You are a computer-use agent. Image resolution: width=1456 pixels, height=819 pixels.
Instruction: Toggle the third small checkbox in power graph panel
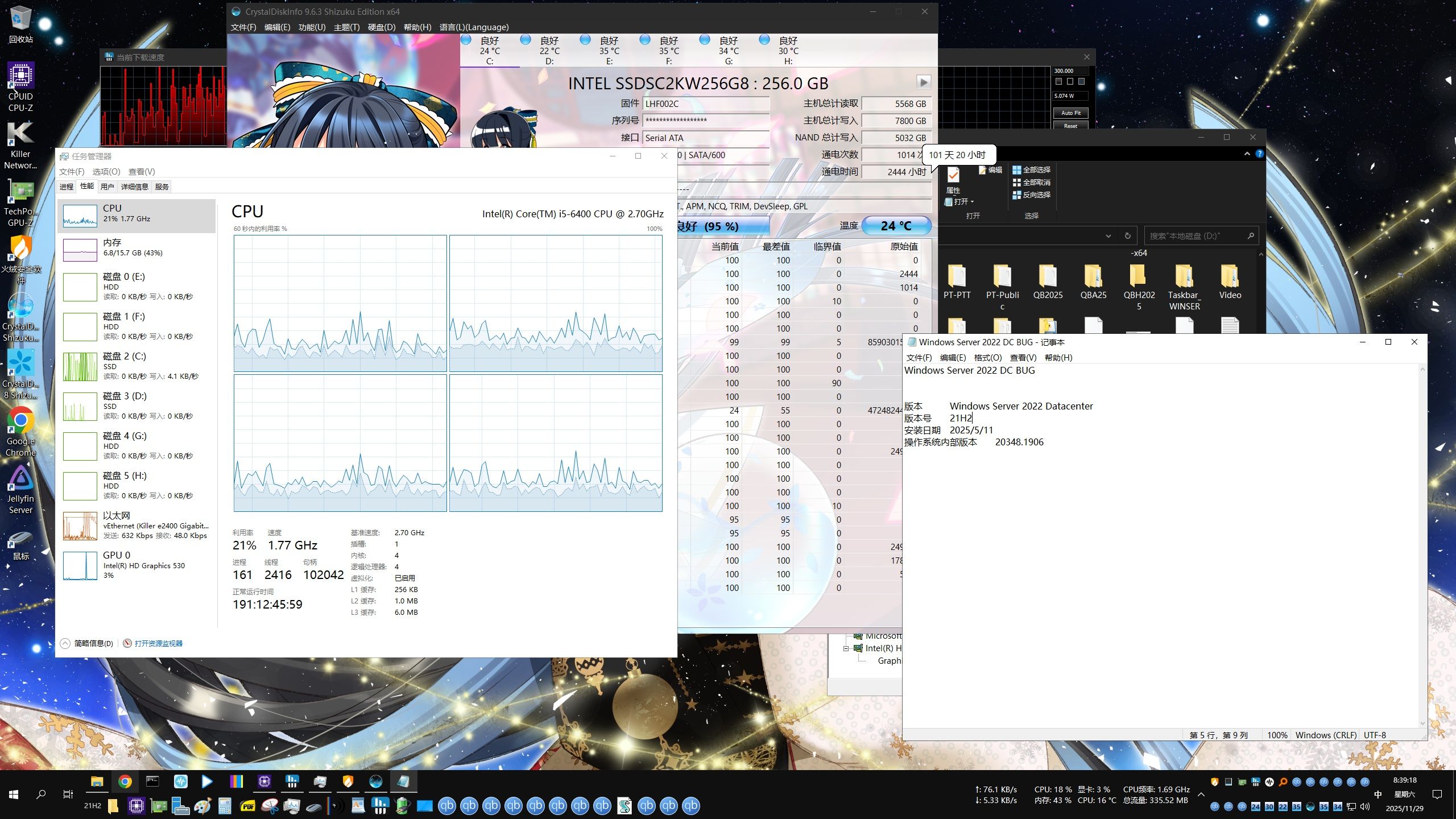(1081, 82)
